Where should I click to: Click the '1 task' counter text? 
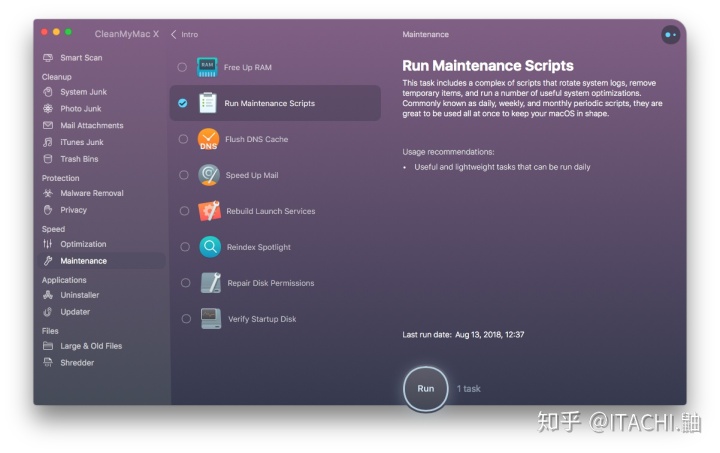tap(468, 389)
